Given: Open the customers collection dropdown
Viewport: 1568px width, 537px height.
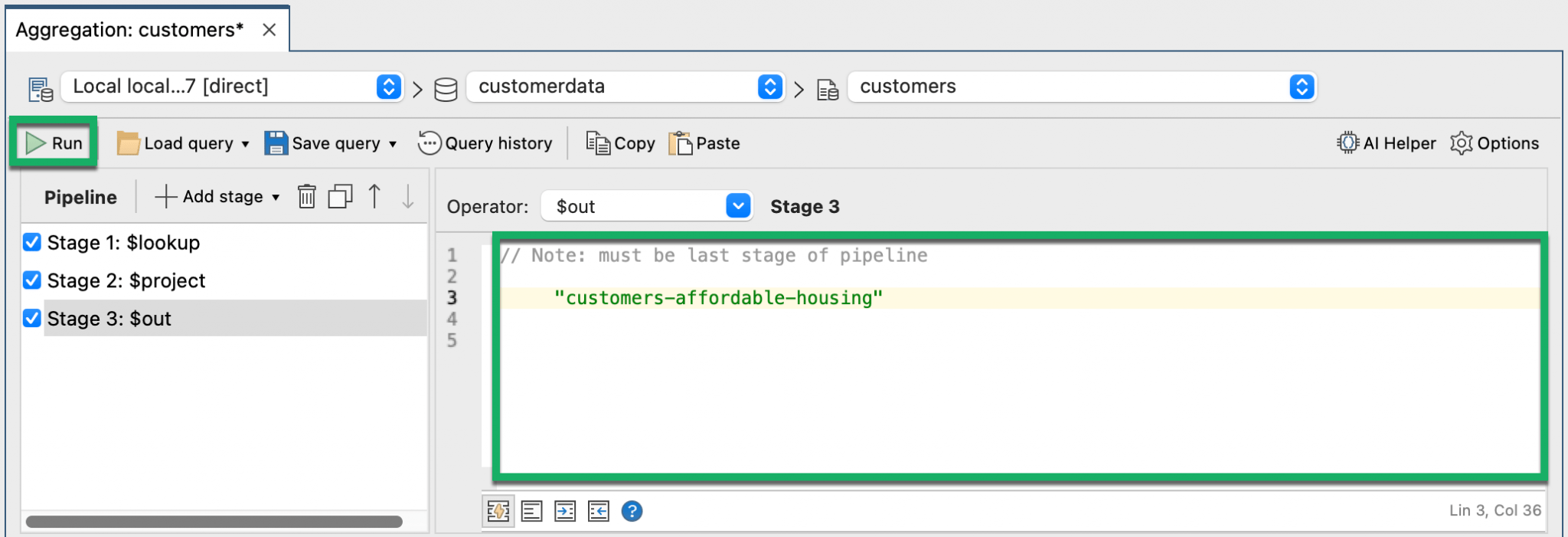Looking at the screenshot, I should pos(1301,87).
